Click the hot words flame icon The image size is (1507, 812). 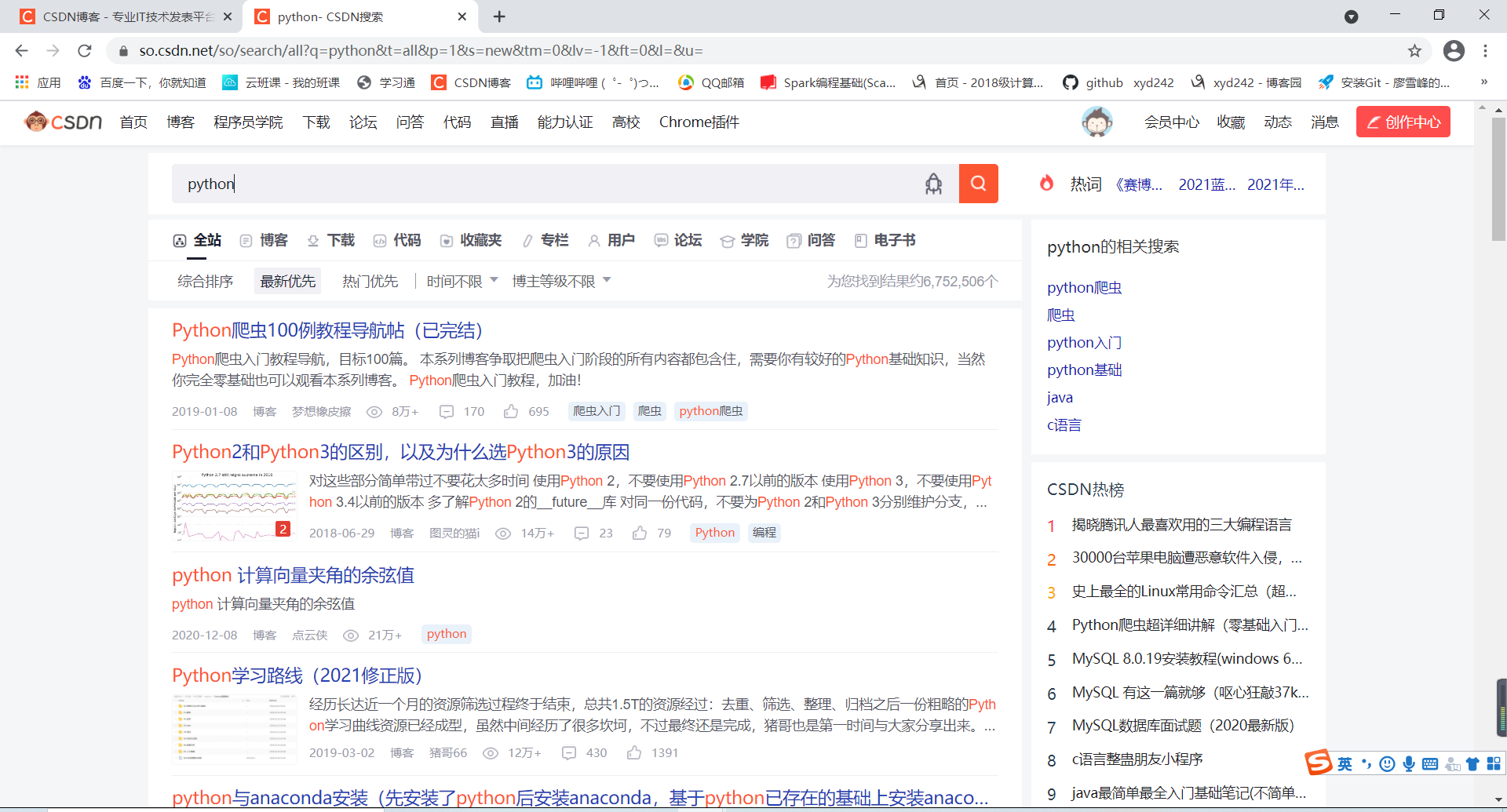click(1046, 184)
